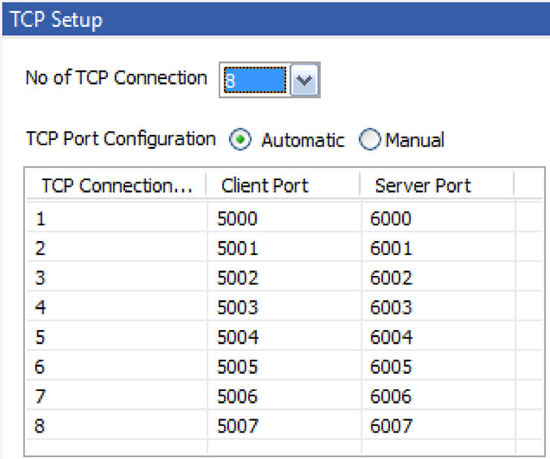Sort by the Server Port column header
This screenshot has height=459, width=550.
437,185
